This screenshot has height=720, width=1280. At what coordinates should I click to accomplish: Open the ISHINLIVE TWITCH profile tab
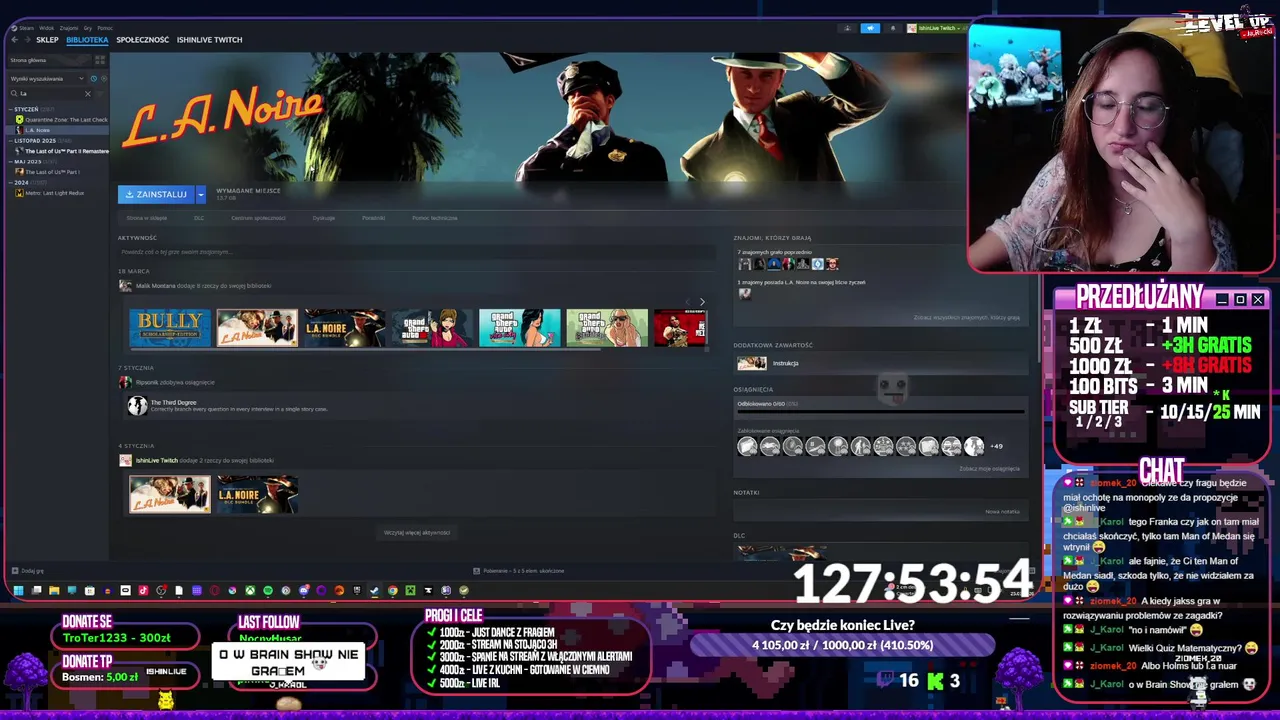tap(209, 40)
